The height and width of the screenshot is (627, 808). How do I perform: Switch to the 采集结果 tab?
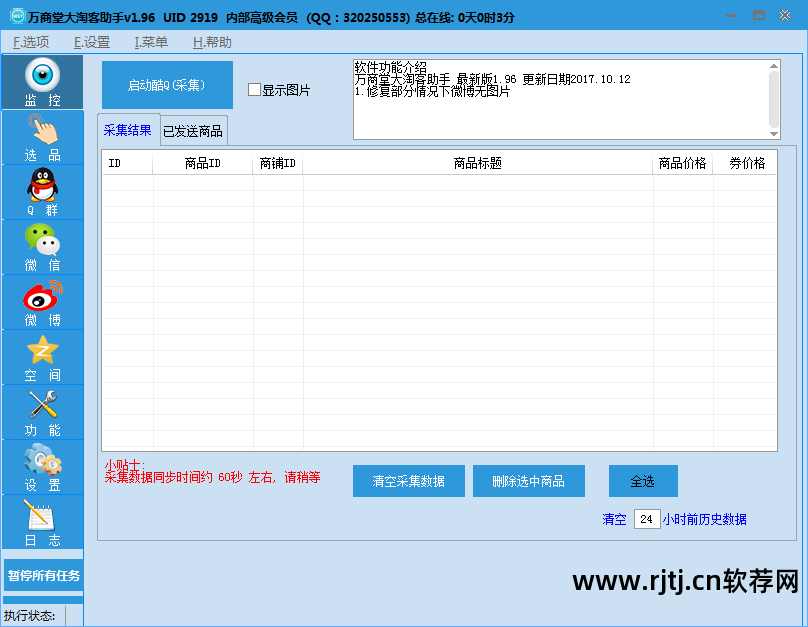pyautogui.click(x=128, y=130)
